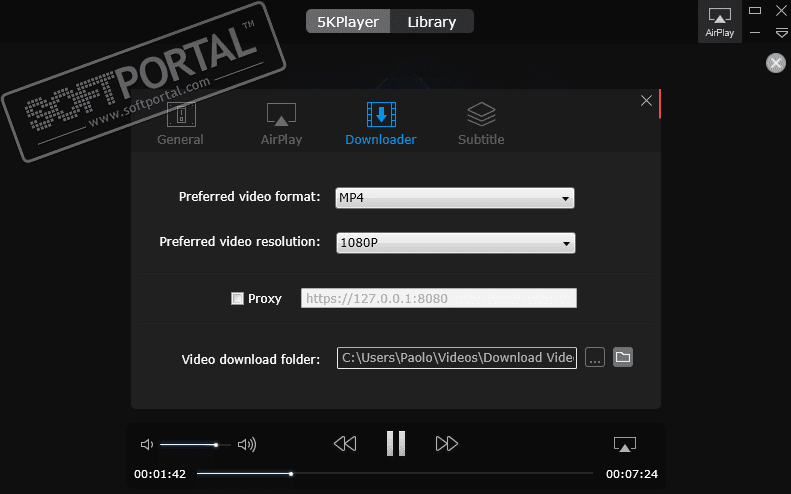Pause the video playback
Image resolution: width=791 pixels, height=494 pixels.
click(x=396, y=444)
